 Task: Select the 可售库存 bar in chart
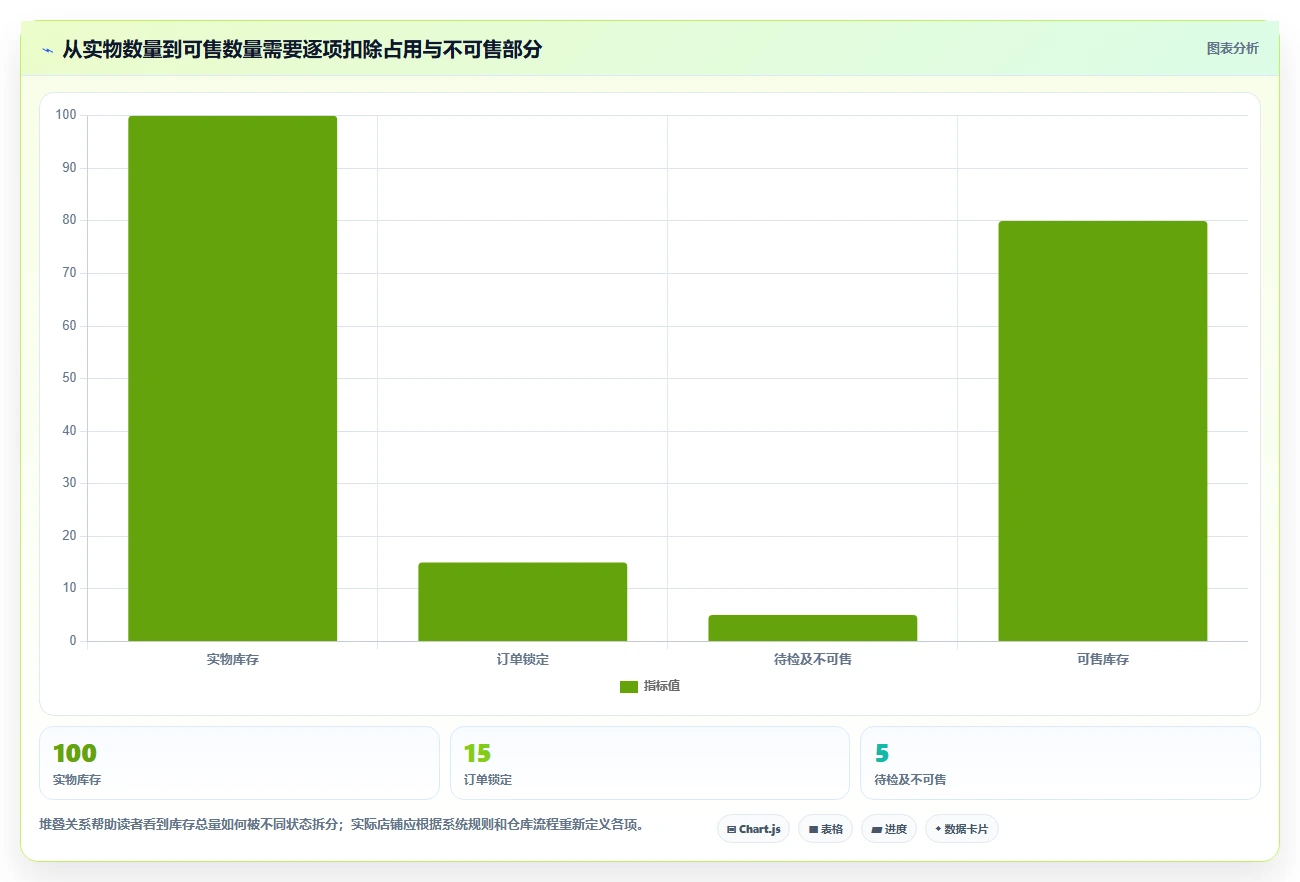1102,431
